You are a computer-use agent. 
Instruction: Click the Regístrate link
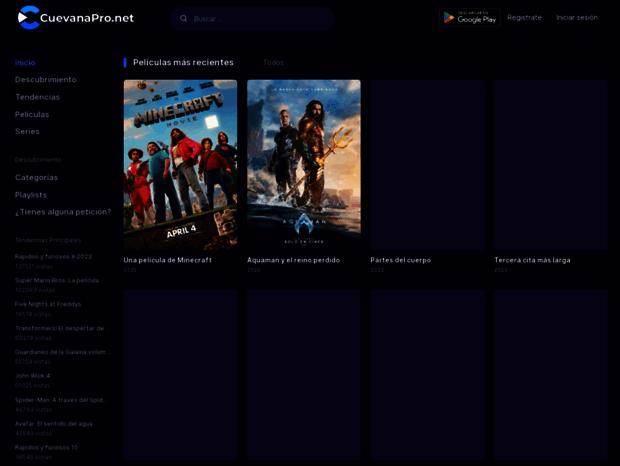click(x=524, y=17)
